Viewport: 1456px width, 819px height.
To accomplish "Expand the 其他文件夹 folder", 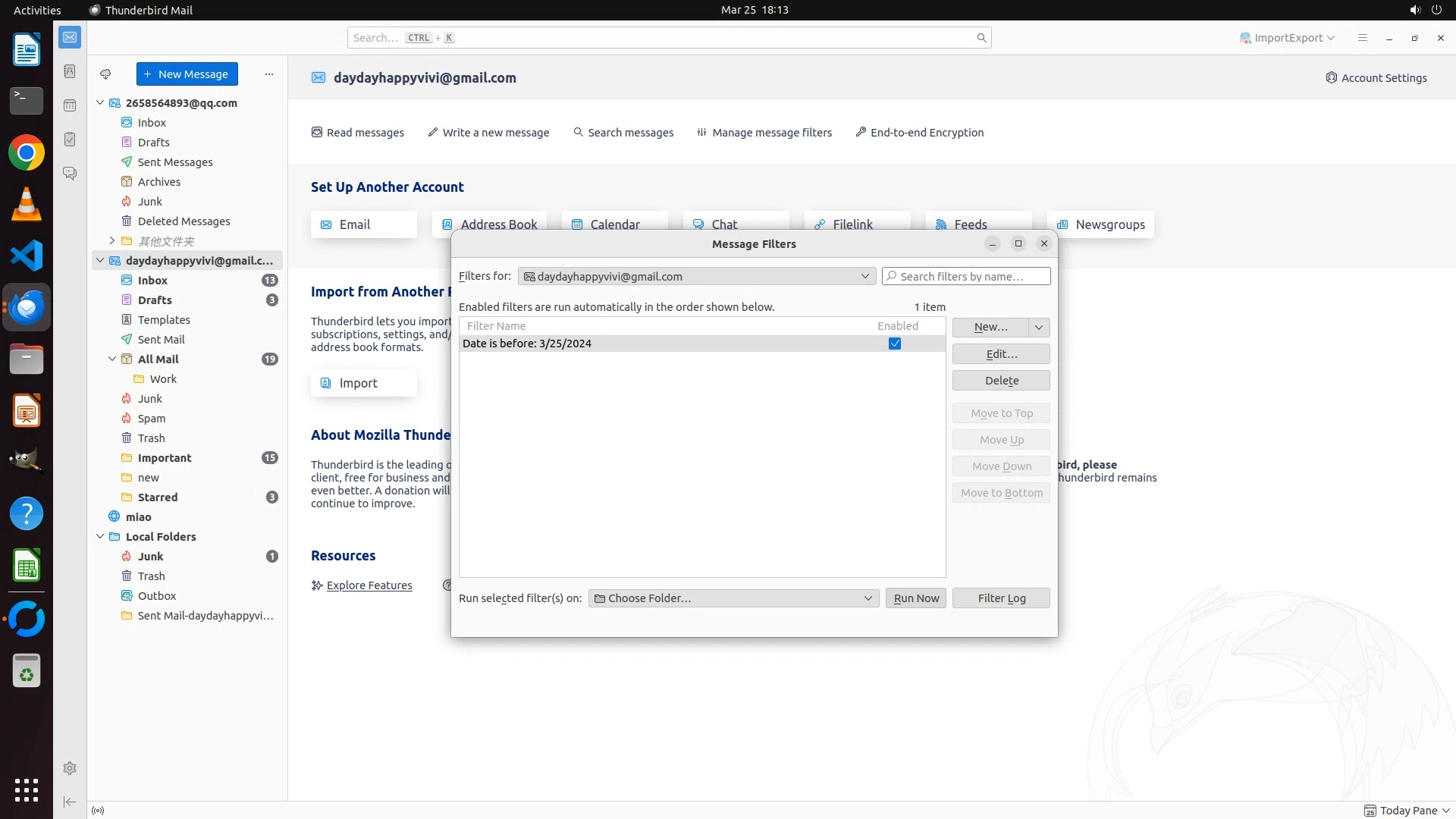I will coord(112,241).
